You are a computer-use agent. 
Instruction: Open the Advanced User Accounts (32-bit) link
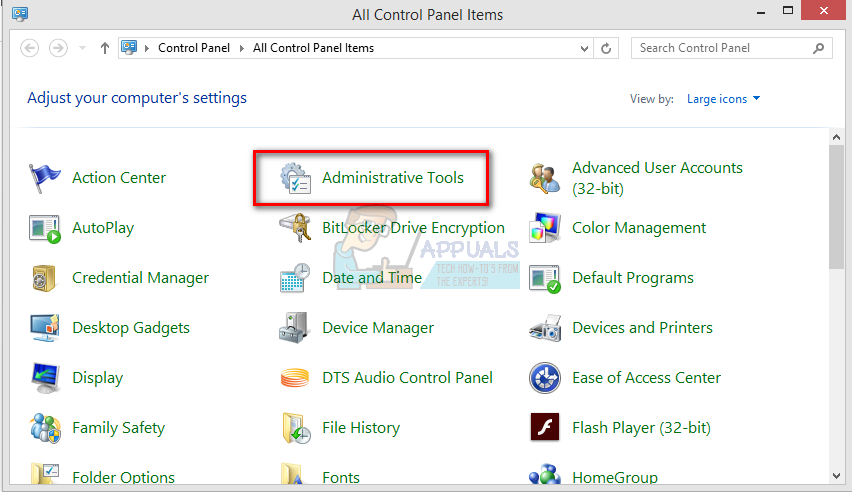[657, 178]
